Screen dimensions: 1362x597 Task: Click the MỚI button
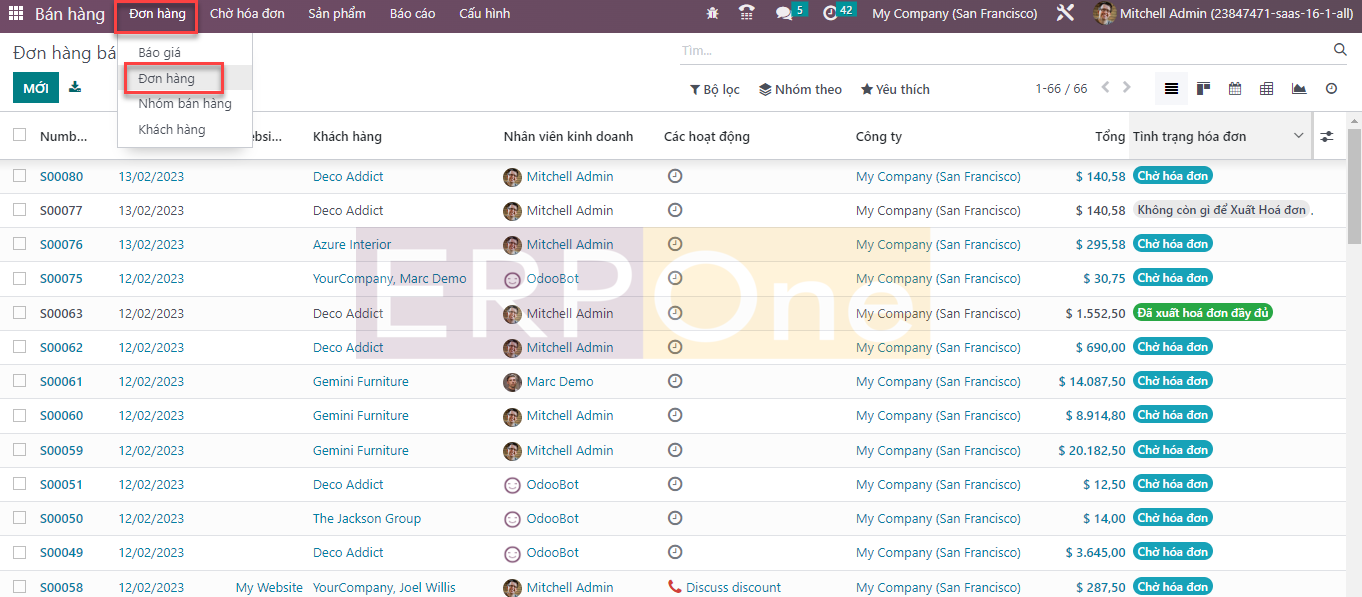[35, 88]
